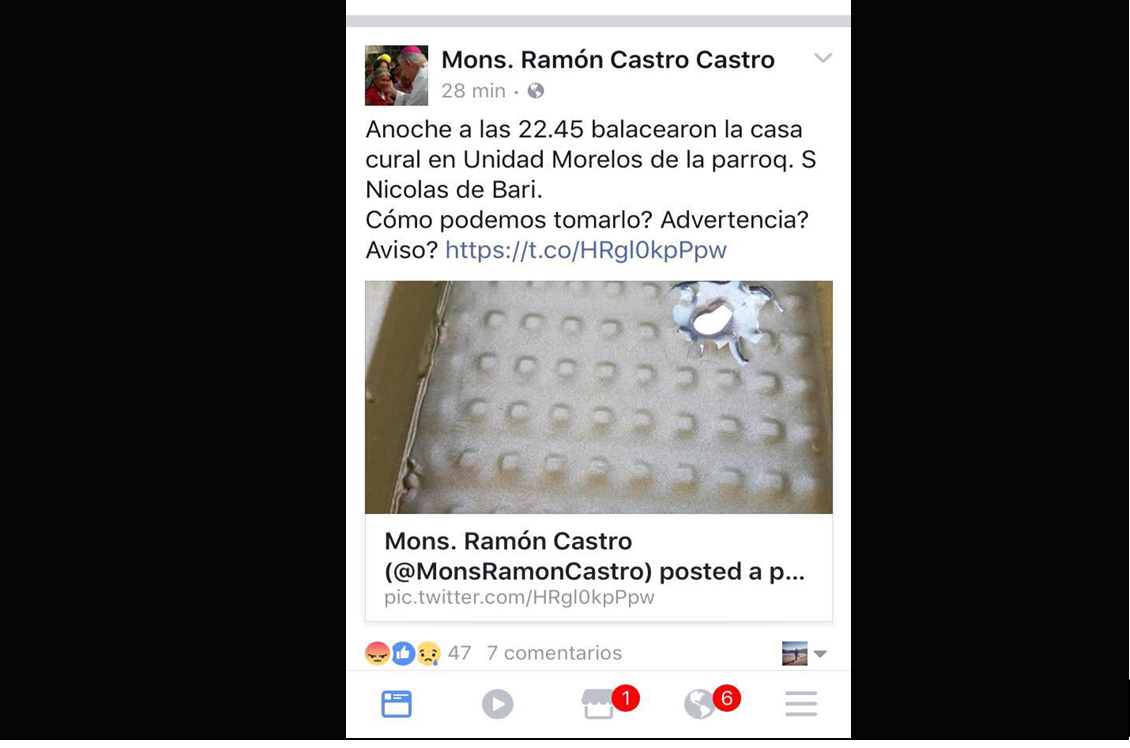Click the author's profile picture
The height and width of the screenshot is (748, 1130).
396,76
